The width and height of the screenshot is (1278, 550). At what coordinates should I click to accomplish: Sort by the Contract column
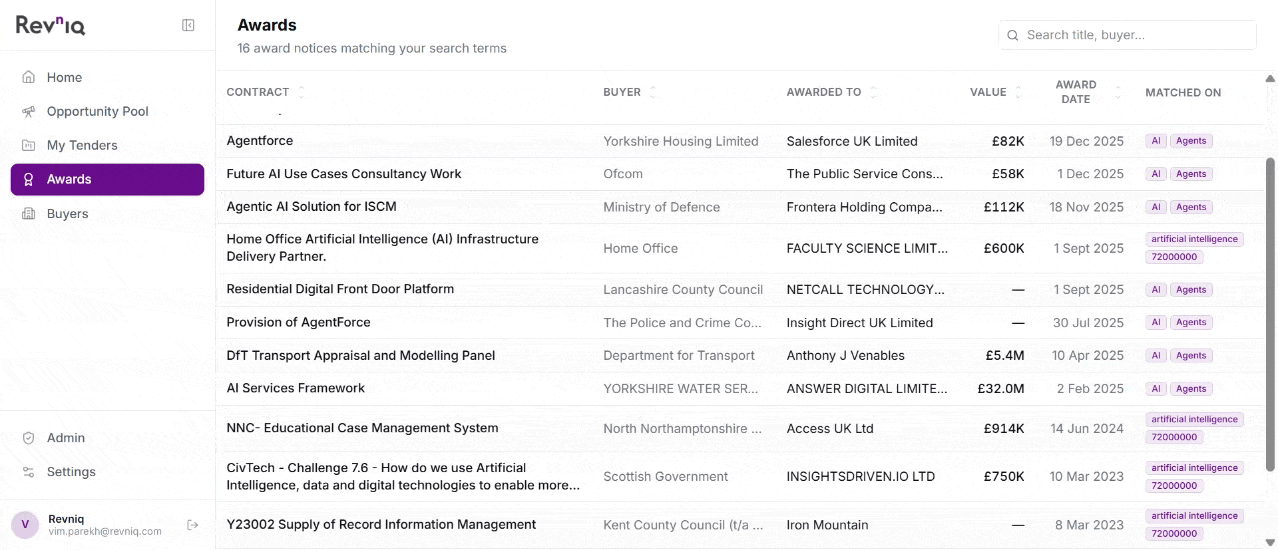pos(265,92)
